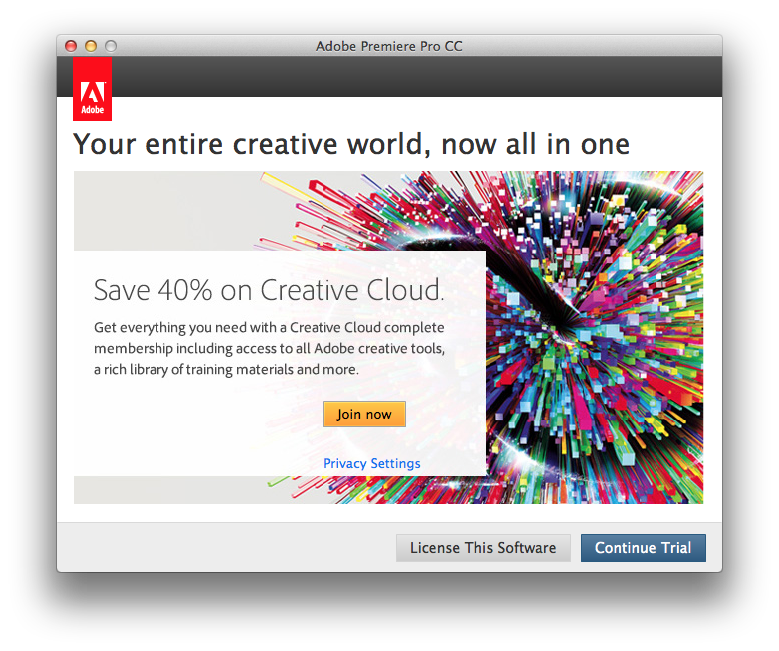Click the dark gray header bar
This screenshot has height=651, width=779.
[x=417, y=77]
